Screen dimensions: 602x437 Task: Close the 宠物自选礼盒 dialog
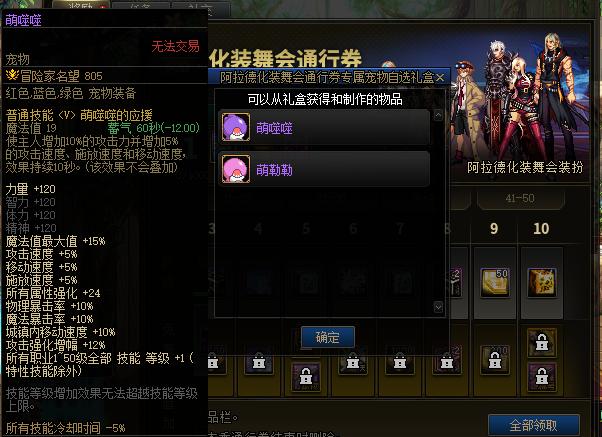[440, 77]
